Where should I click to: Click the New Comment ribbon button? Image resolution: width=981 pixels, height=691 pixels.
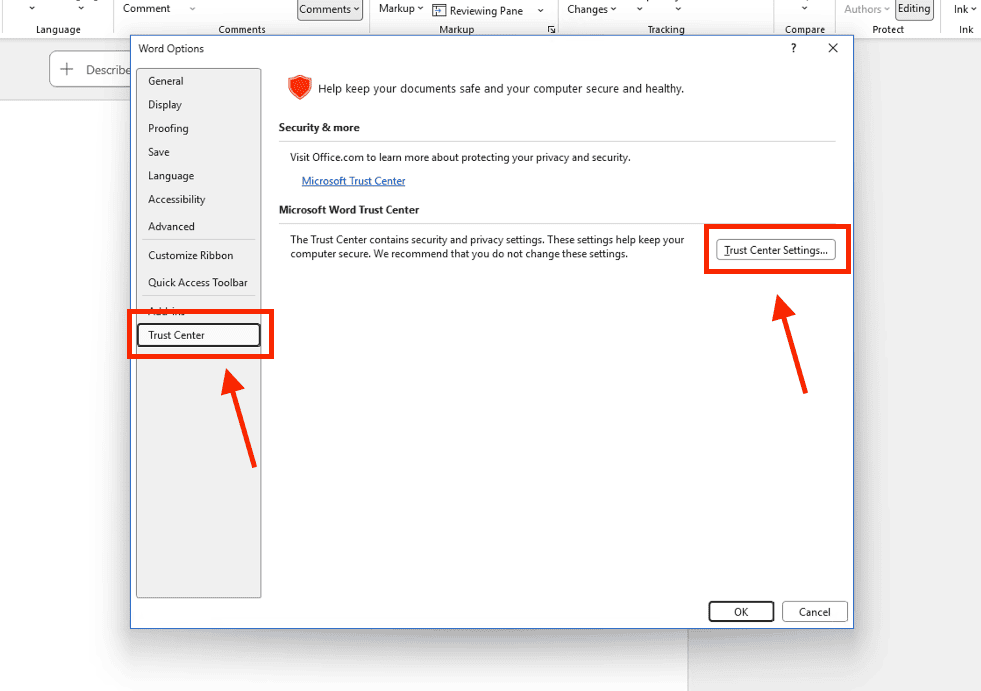[x=146, y=8]
